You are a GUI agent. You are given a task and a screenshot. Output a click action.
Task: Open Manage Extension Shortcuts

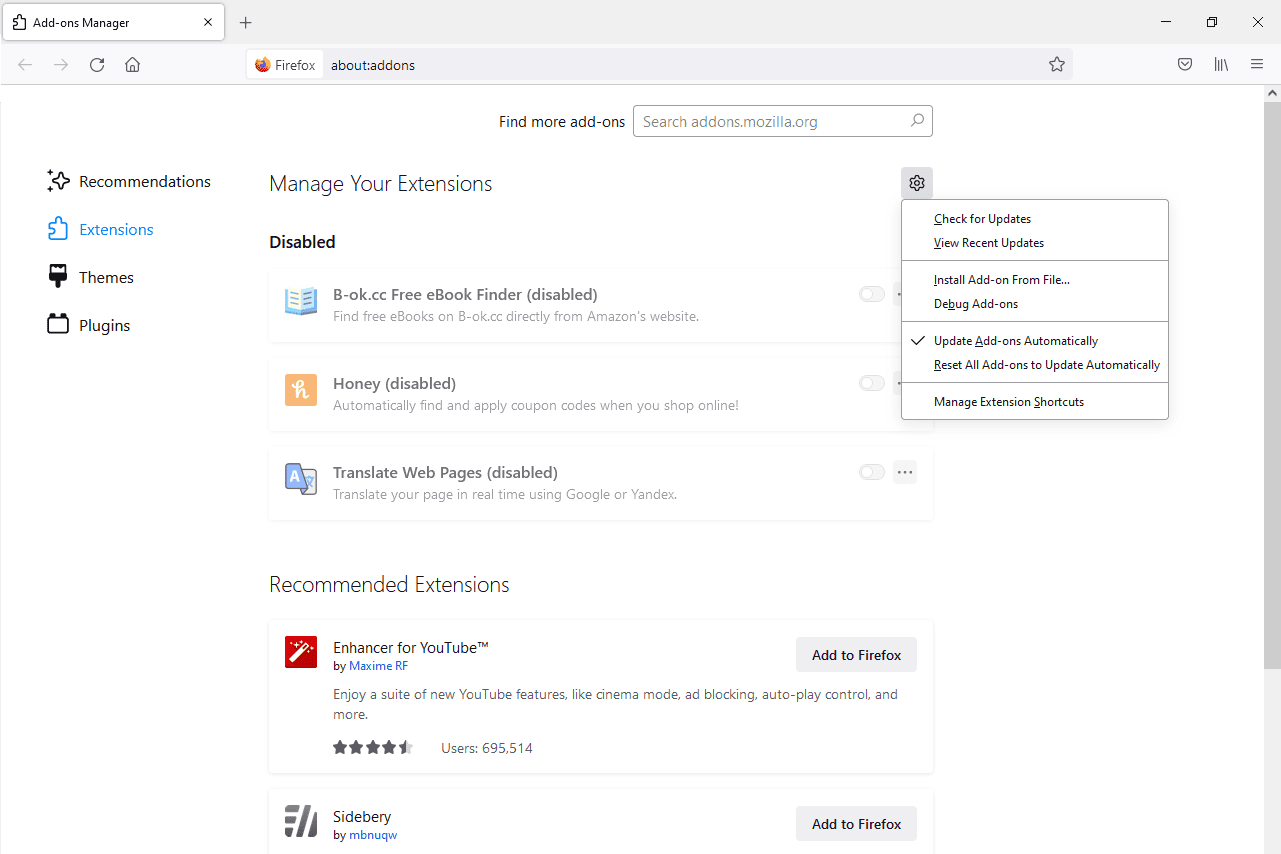[x=1035, y=402]
